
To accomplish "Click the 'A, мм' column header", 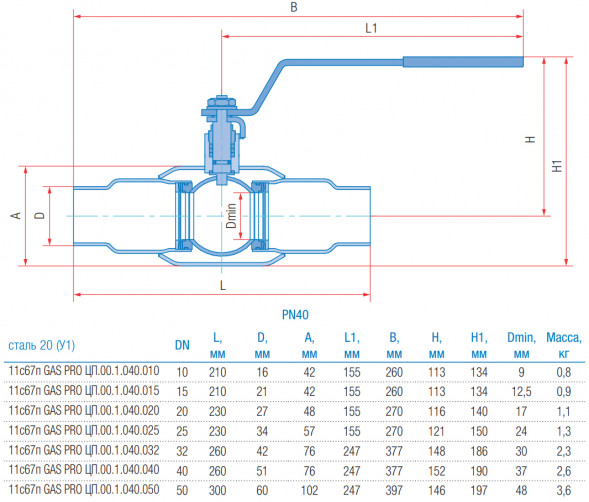I will tap(310, 345).
